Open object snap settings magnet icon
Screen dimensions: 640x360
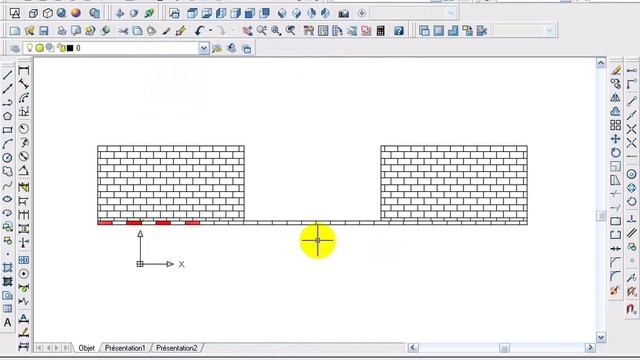click(x=631, y=309)
